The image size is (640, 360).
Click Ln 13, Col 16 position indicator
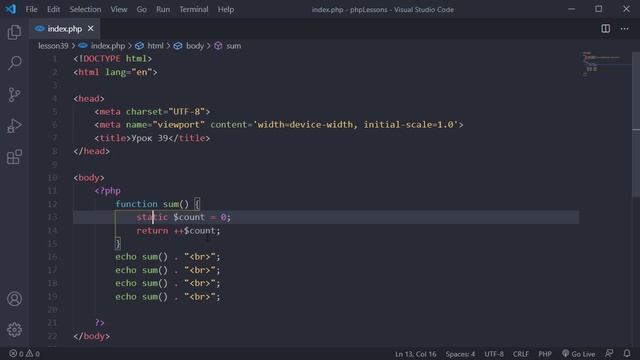pyautogui.click(x=416, y=353)
